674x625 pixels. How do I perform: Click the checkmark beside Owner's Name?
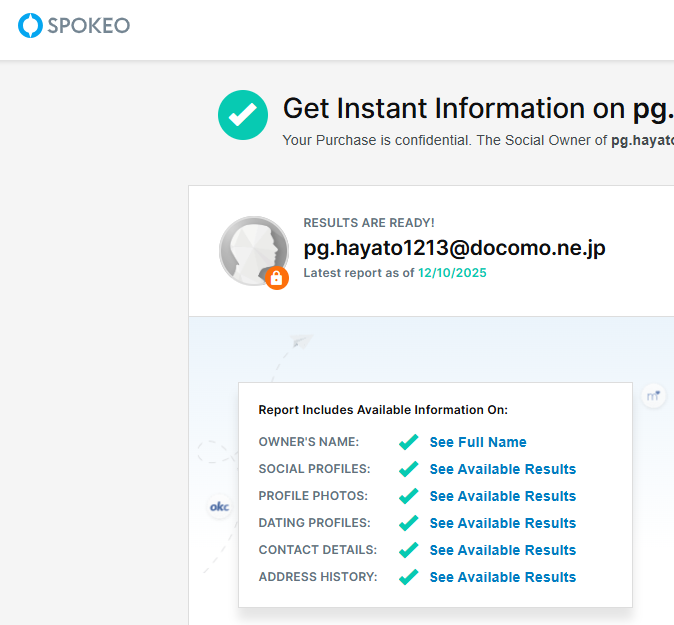[408, 442]
